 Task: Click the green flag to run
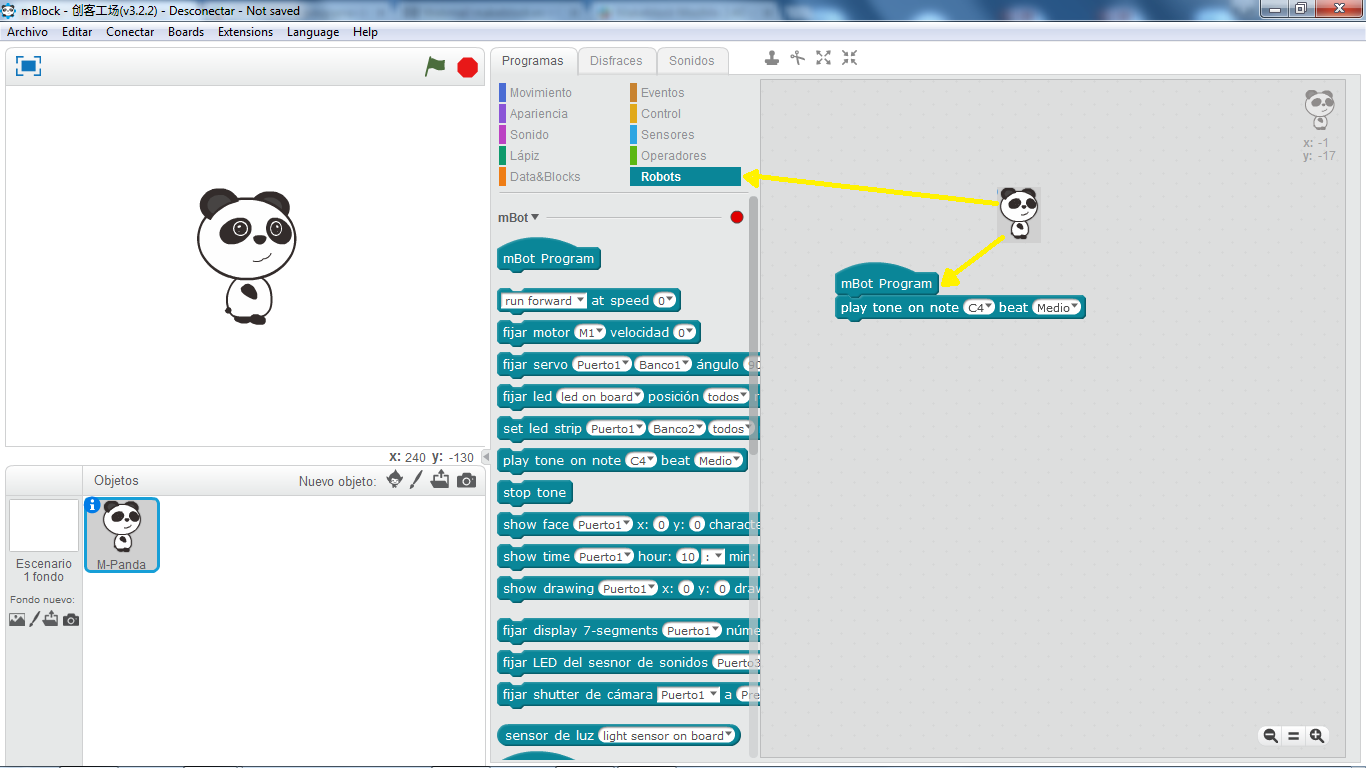click(435, 67)
